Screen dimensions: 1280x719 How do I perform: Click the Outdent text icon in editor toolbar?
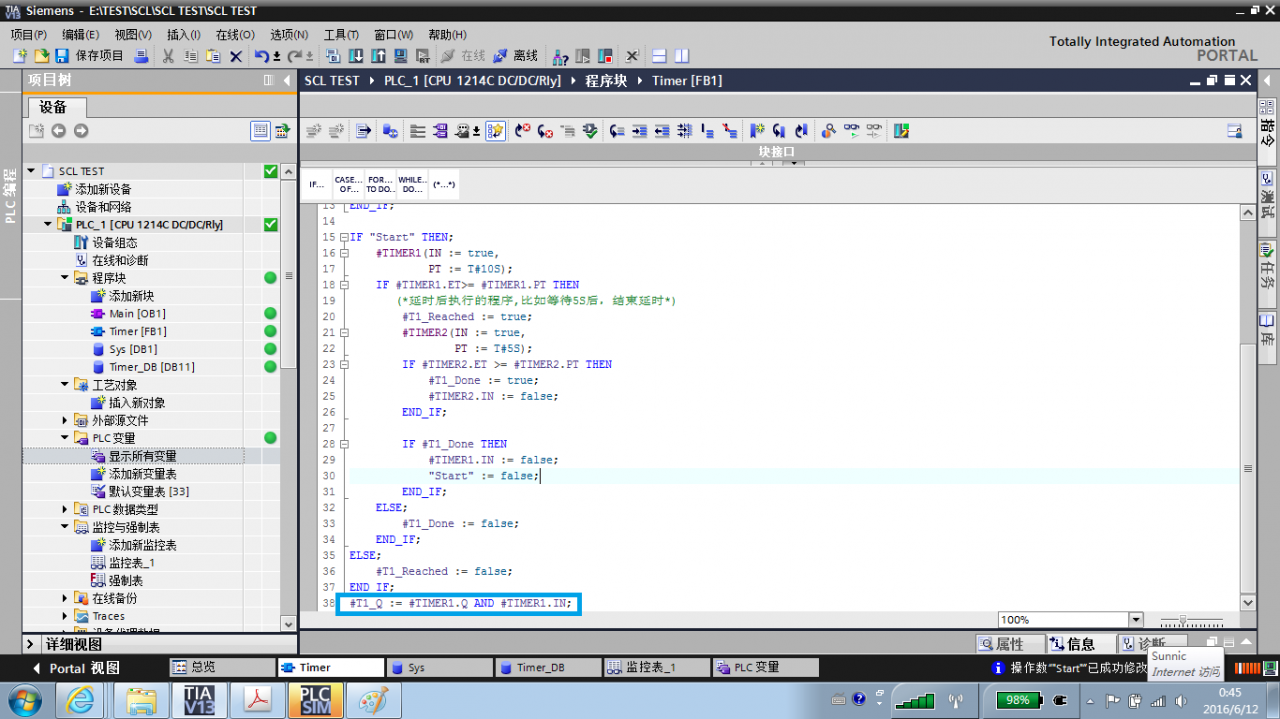[662, 131]
